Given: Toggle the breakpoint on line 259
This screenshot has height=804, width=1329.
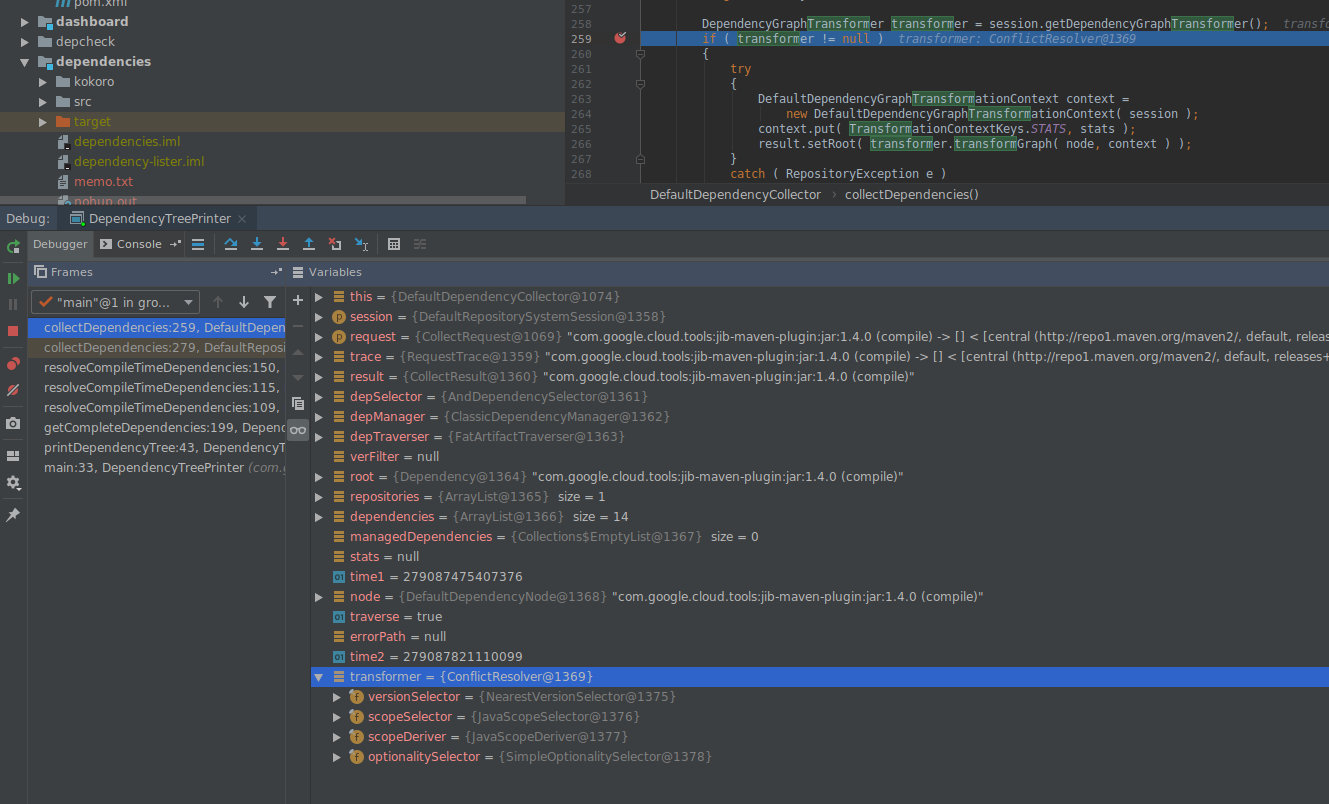Looking at the screenshot, I should click(x=620, y=36).
